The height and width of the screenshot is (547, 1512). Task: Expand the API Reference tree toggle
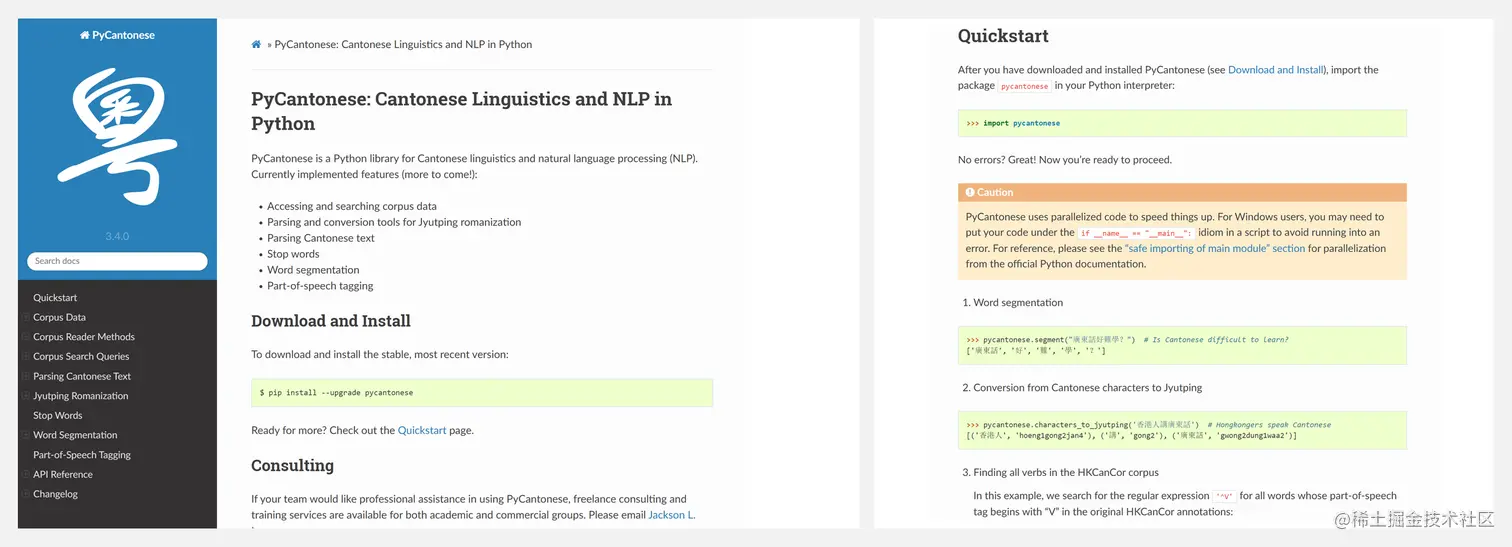pyautogui.click(x=27, y=474)
